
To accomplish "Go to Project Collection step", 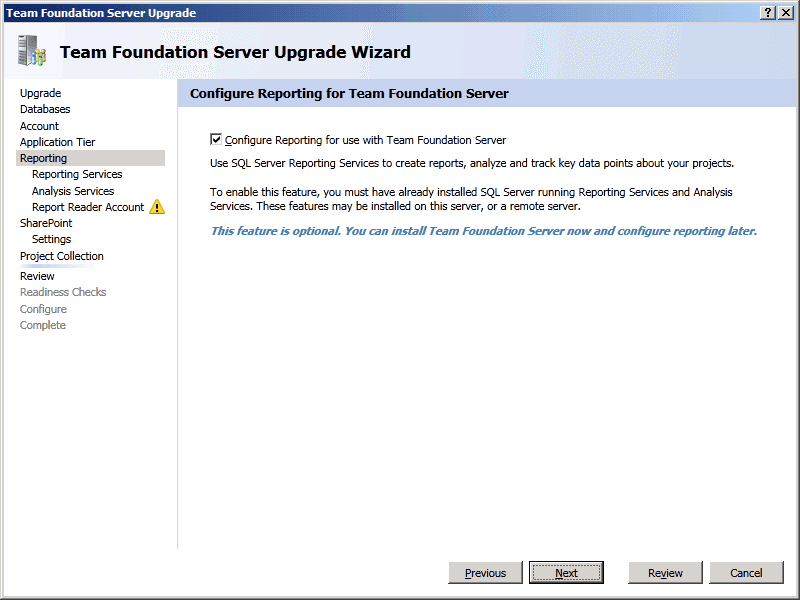I will coord(62,256).
